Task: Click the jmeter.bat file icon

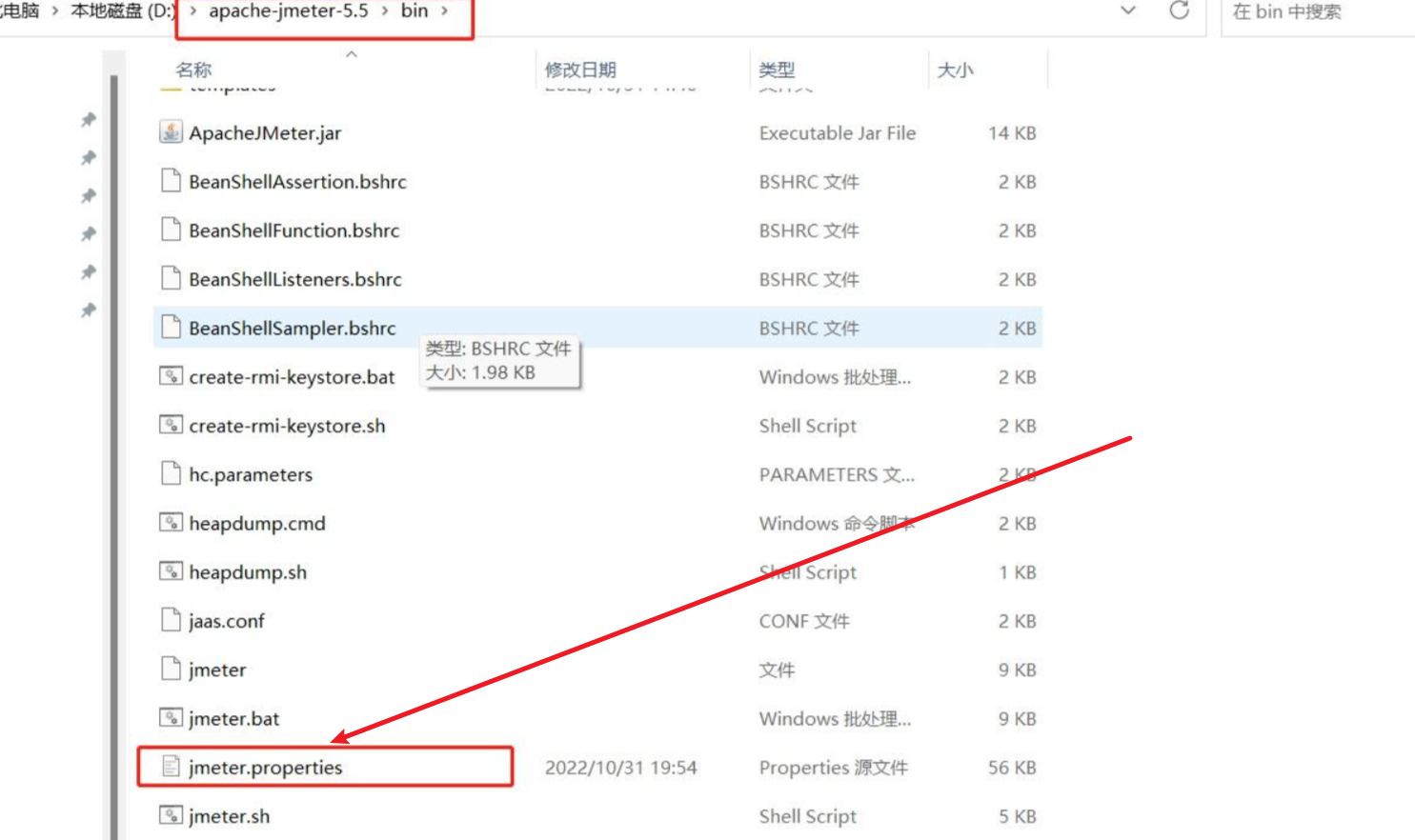Action: pos(171,718)
